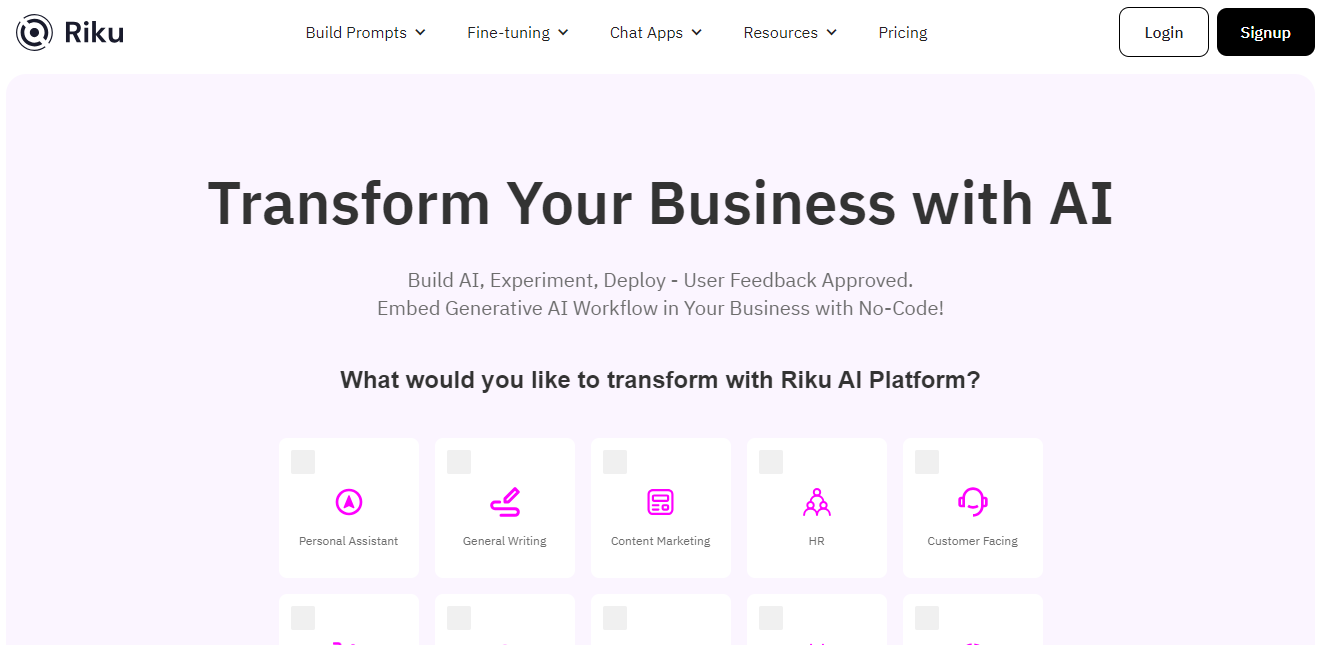Screen dimensions: 1329x645
Task: Click the Customer Facing headset icon
Action: pyautogui.click(x=972, y=501)
